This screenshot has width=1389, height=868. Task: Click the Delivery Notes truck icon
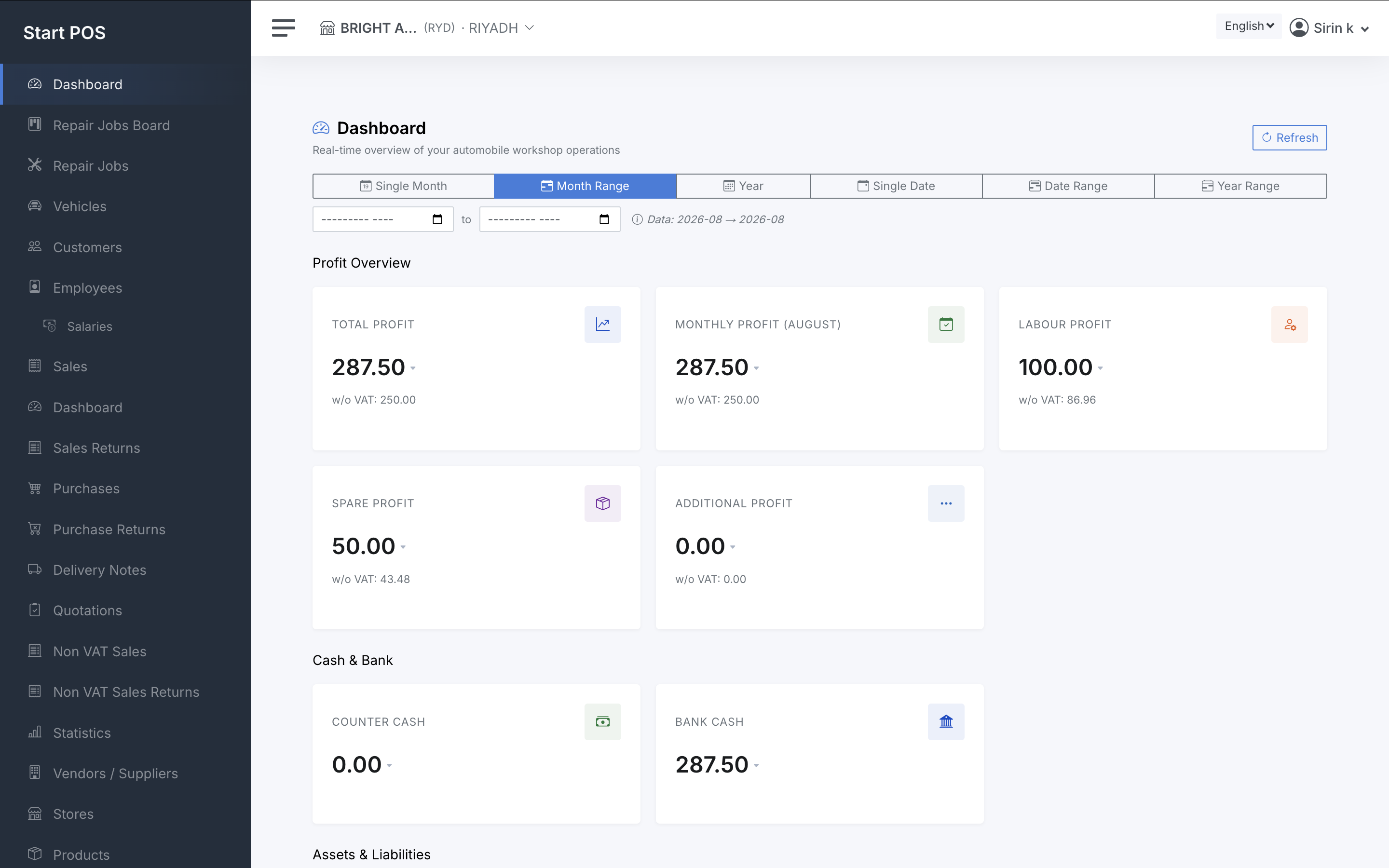pos(34,570)
